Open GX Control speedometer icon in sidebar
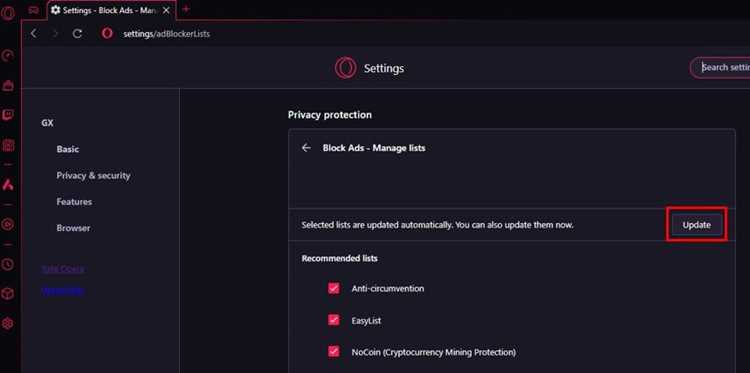 [8, 56]
